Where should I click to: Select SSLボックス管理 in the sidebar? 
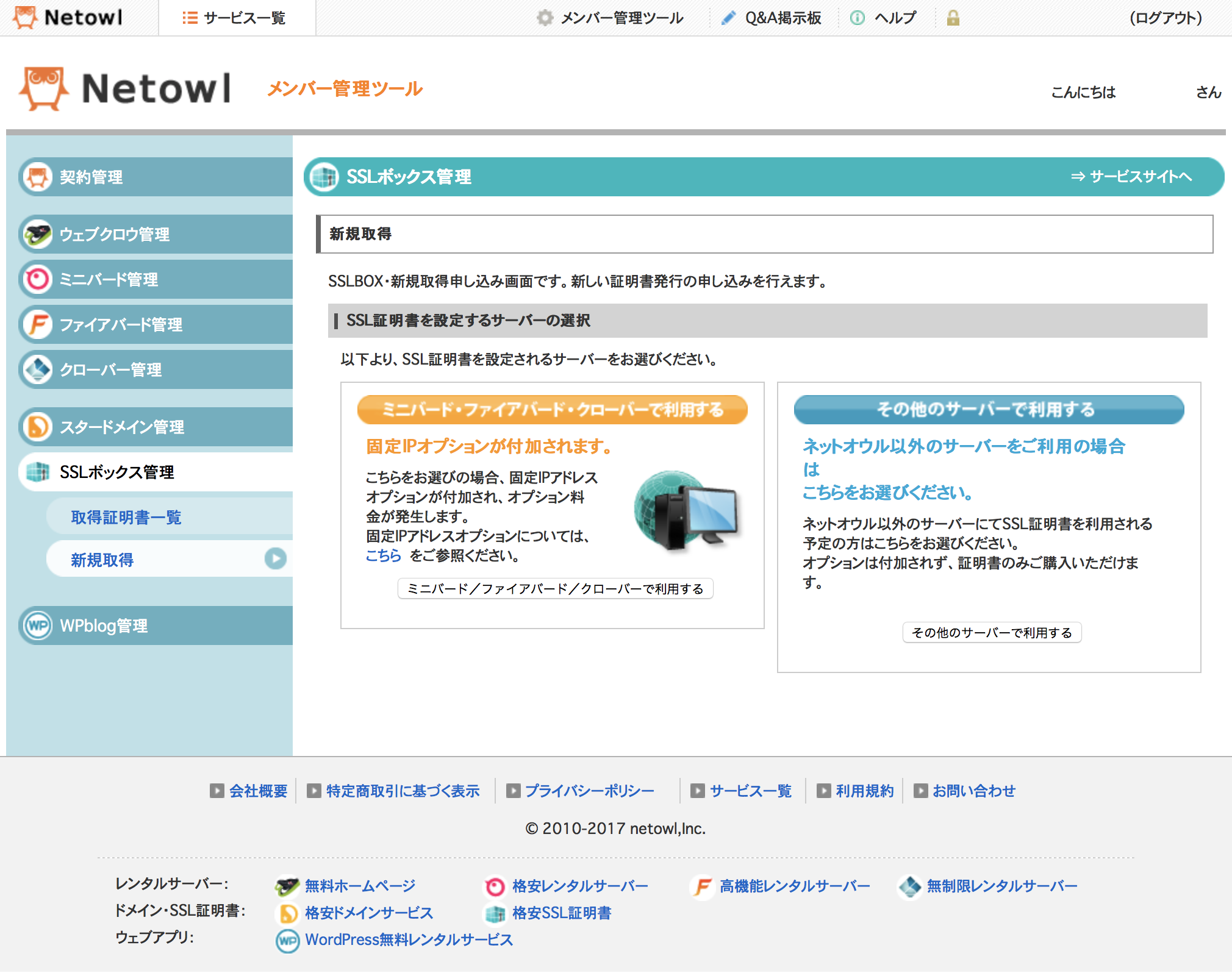(x=156, y=472)
